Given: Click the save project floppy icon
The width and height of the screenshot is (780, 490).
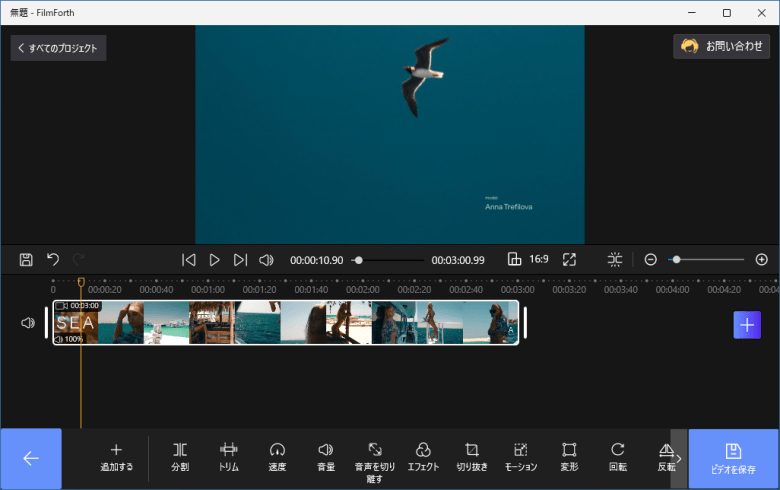Looking at the screenshot, I should [26, 260].
